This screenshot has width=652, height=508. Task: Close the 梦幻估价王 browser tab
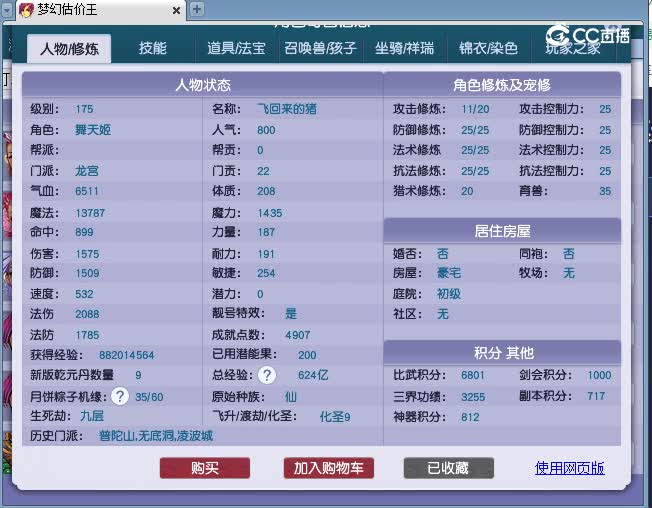176,10
